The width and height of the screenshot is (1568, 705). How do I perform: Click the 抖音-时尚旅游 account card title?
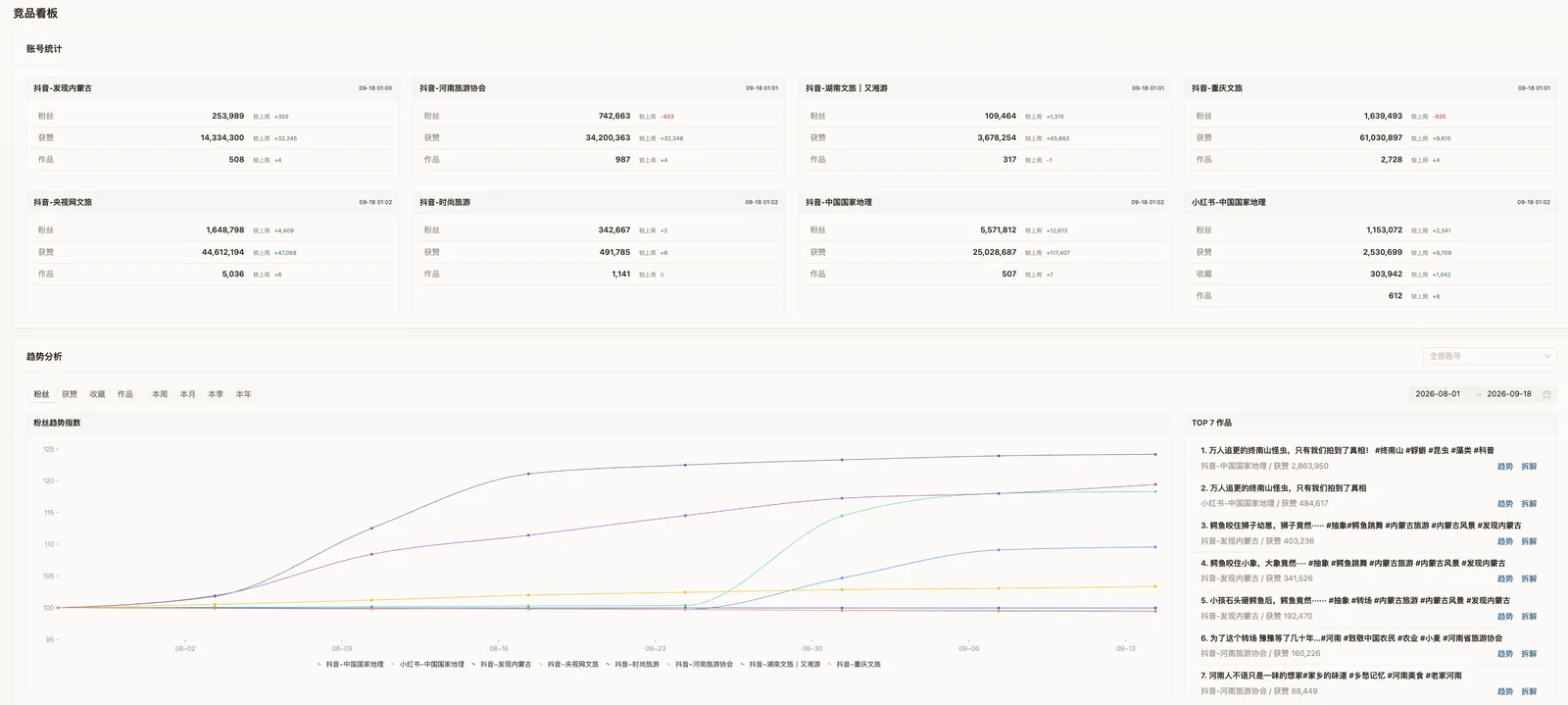click(445, 202)
